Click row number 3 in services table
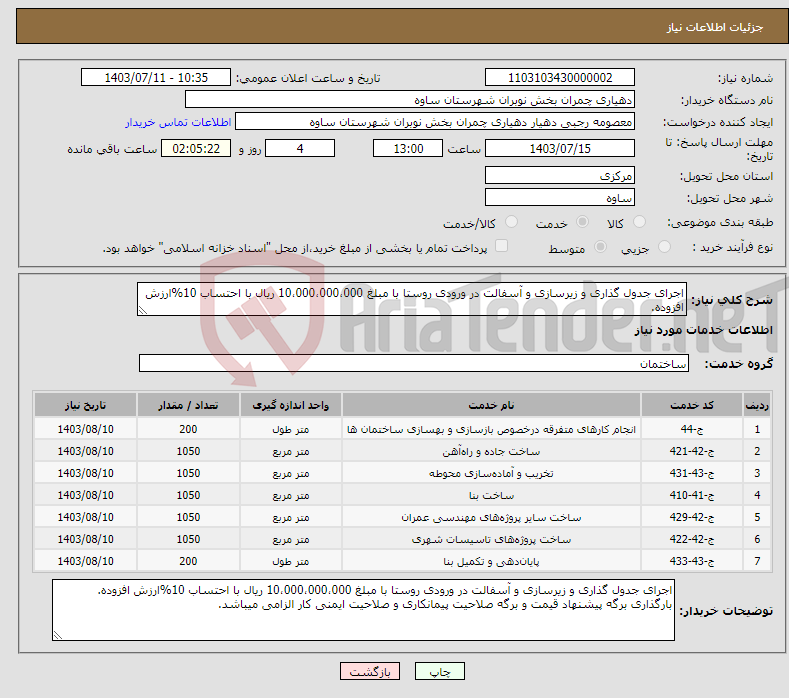789x698 pixels. pos(757,473)
